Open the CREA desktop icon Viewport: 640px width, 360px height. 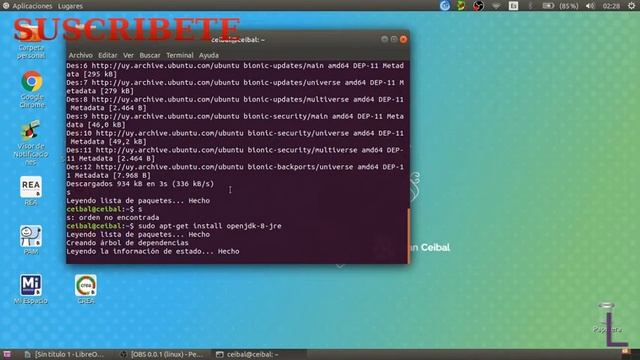[x=86, y=289]
